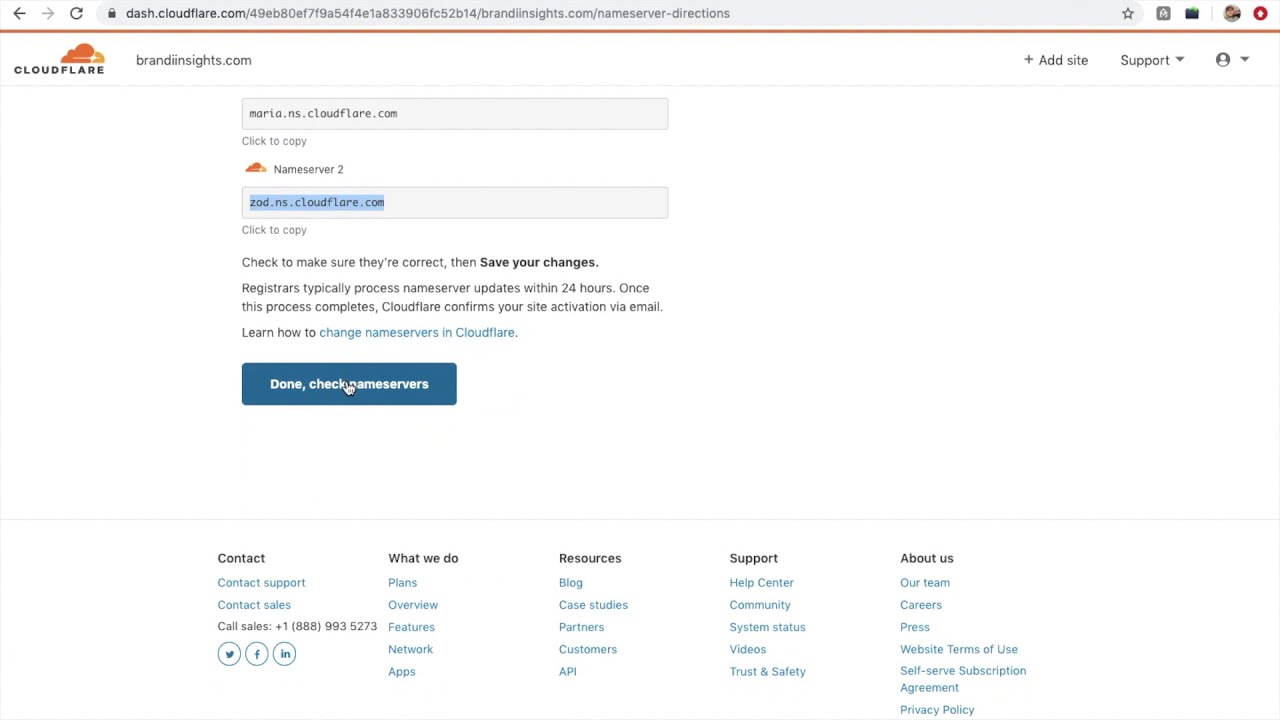This screenshot has height=720, width=1280.
Task: Open the account user menu
Action: point(1232,60)
